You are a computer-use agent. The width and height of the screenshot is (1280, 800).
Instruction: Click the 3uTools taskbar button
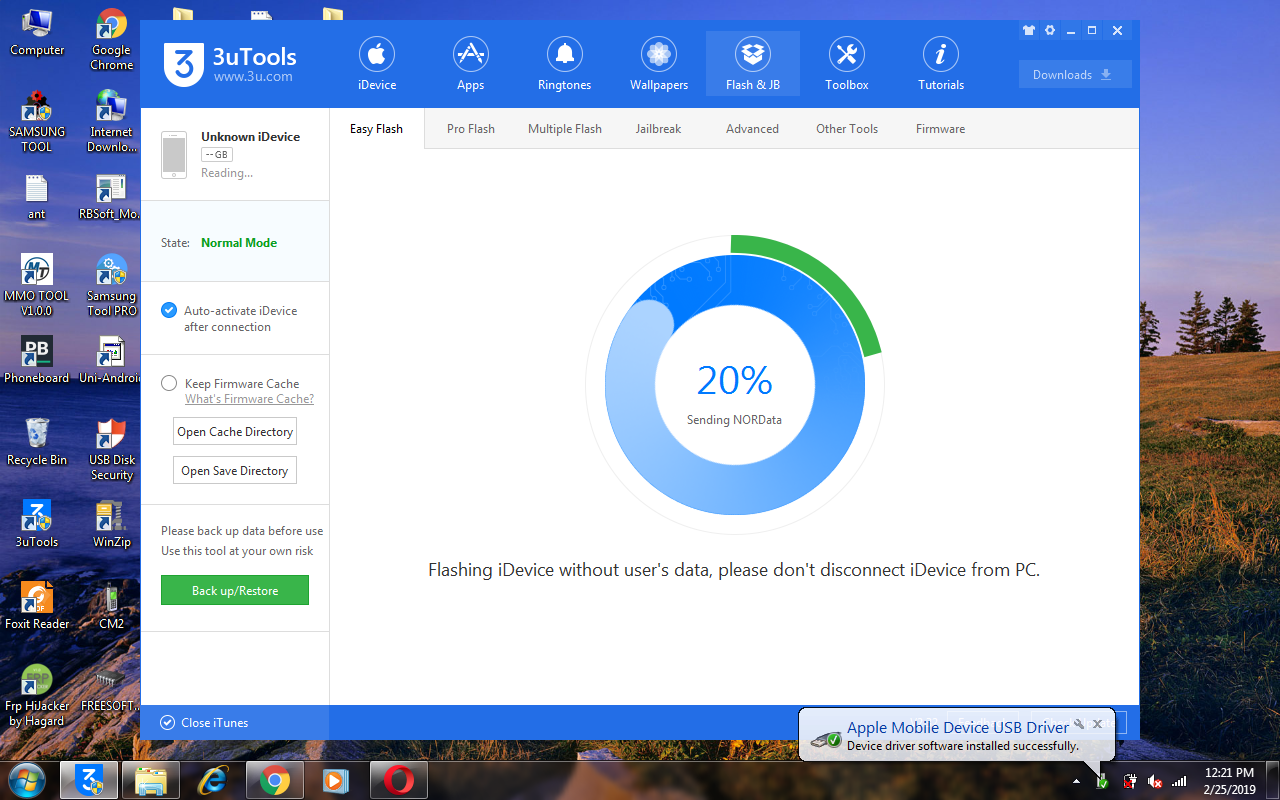click(90, 779)
